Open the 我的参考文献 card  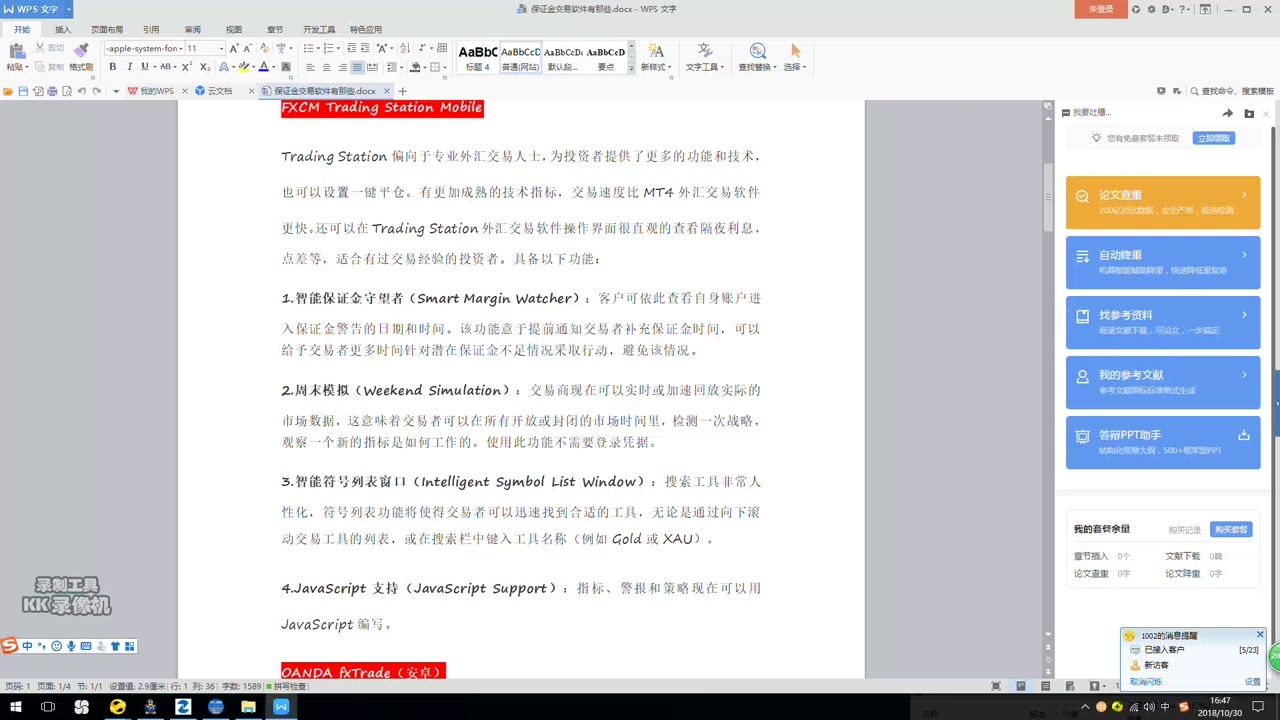click(1163, 382)
